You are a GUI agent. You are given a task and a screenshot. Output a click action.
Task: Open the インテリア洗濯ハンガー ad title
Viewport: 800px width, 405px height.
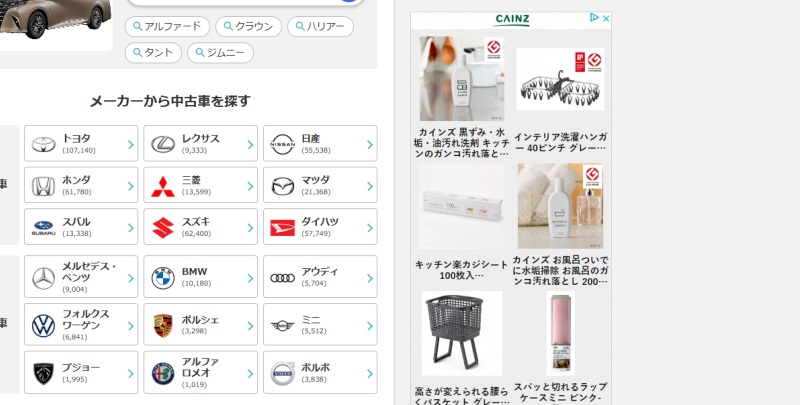(560, 142)
